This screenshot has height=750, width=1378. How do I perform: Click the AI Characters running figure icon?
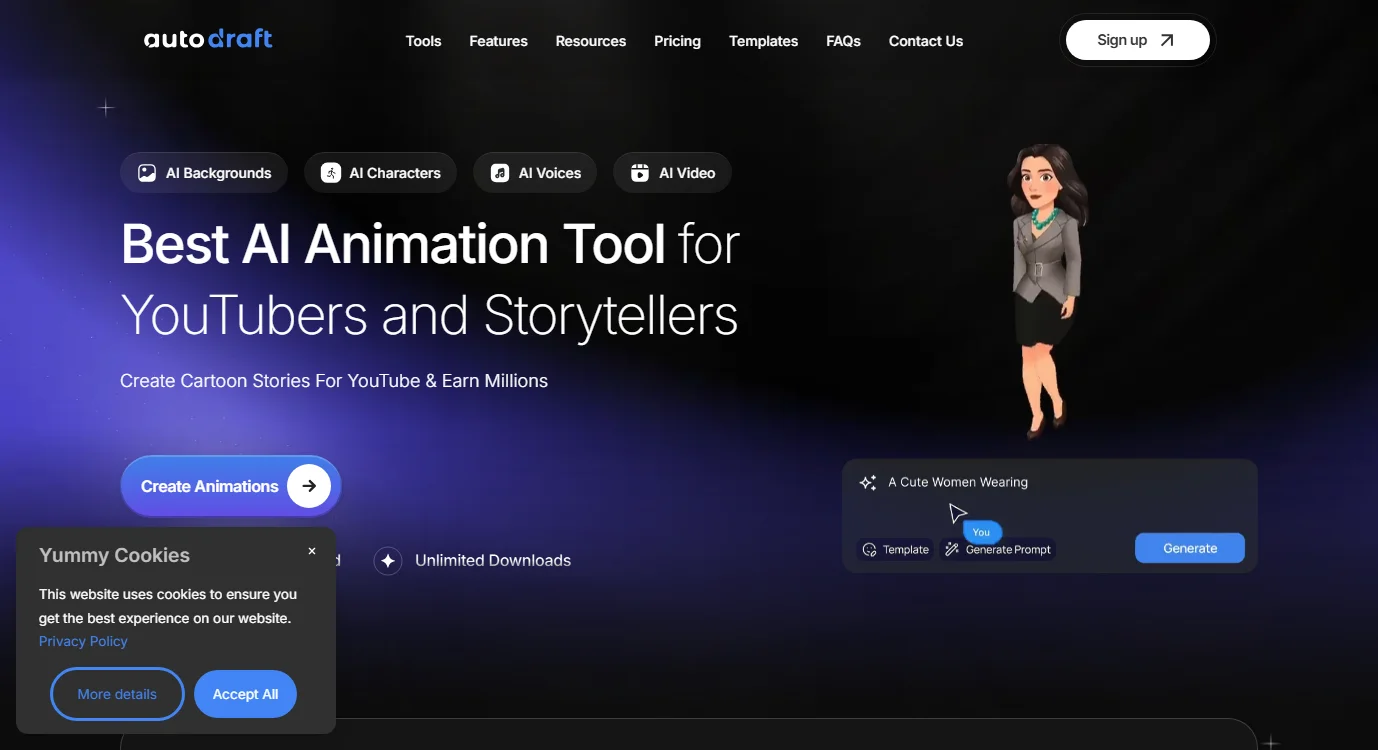(331, 173)
